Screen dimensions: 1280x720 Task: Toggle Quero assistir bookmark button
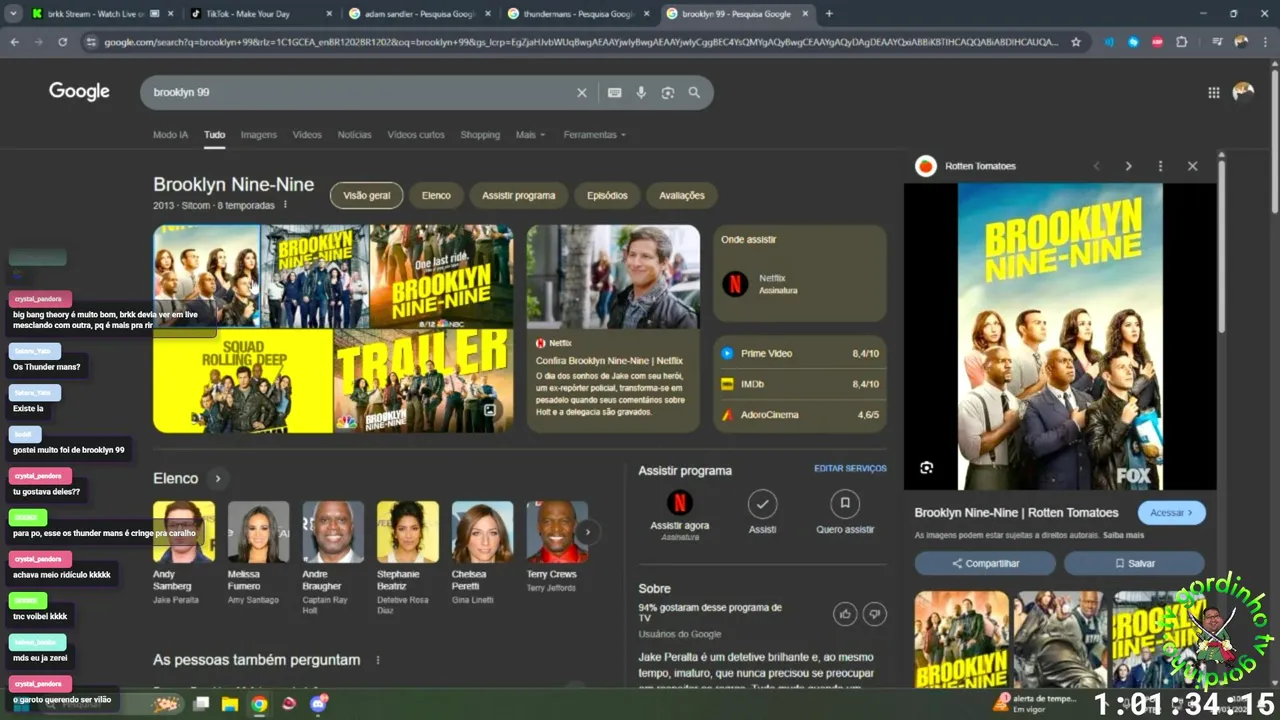(845, 503)
